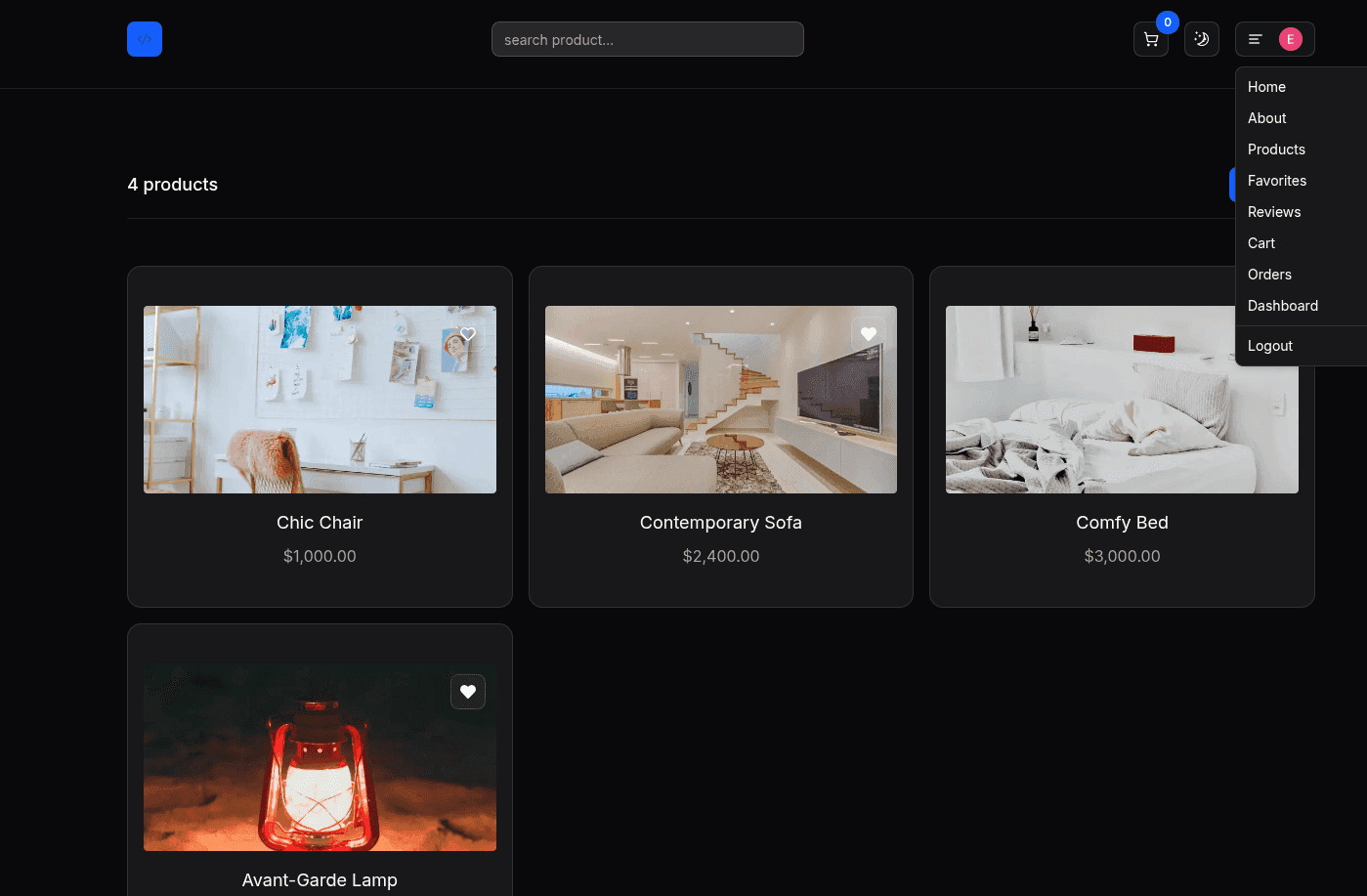Click Logout in the user menu
The width and height of the screenshot is (1367, 896).
pos(1269,346)
